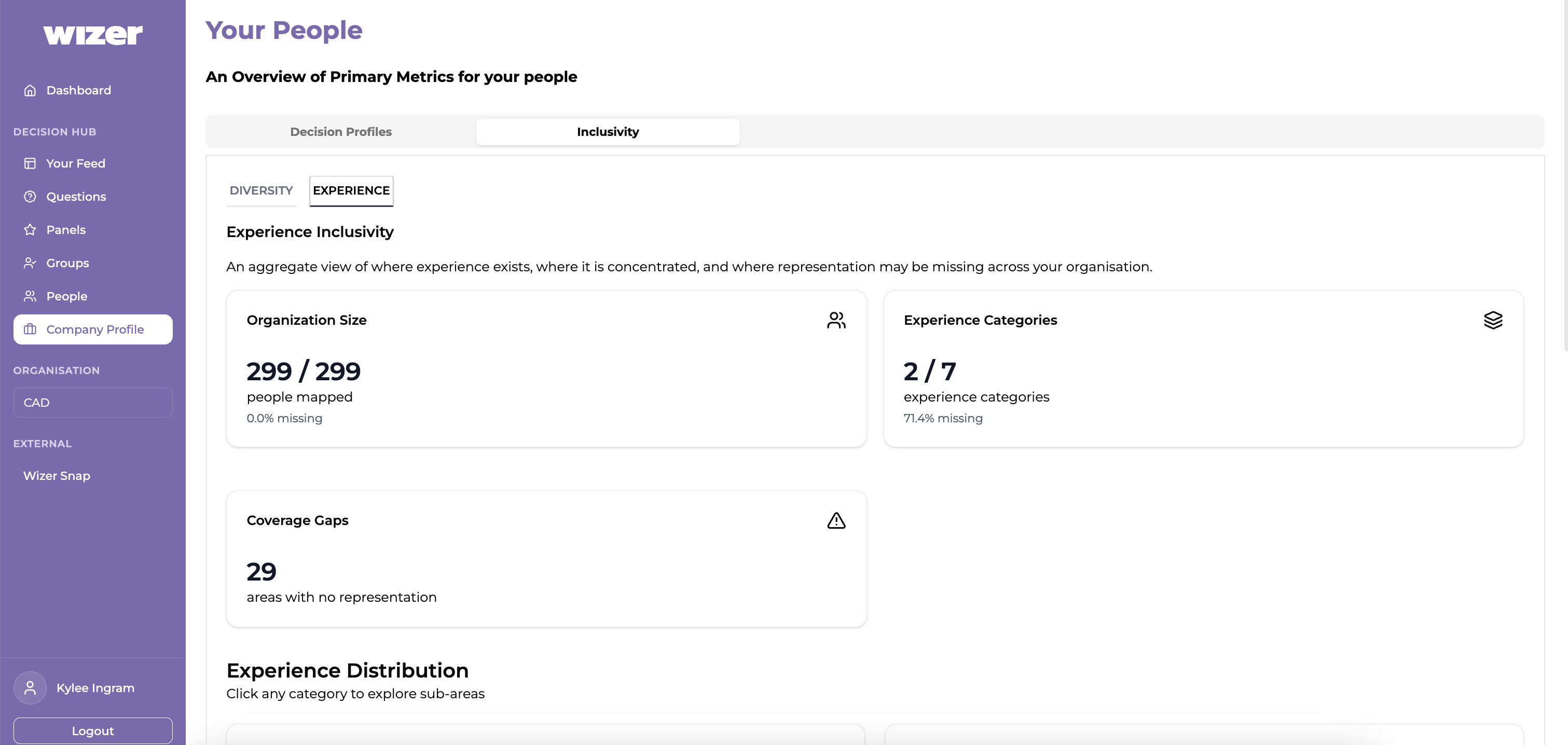Click the Questions help-circle icon
Image resolution: width=1568 pixels, height=745 pixels.
30,197
